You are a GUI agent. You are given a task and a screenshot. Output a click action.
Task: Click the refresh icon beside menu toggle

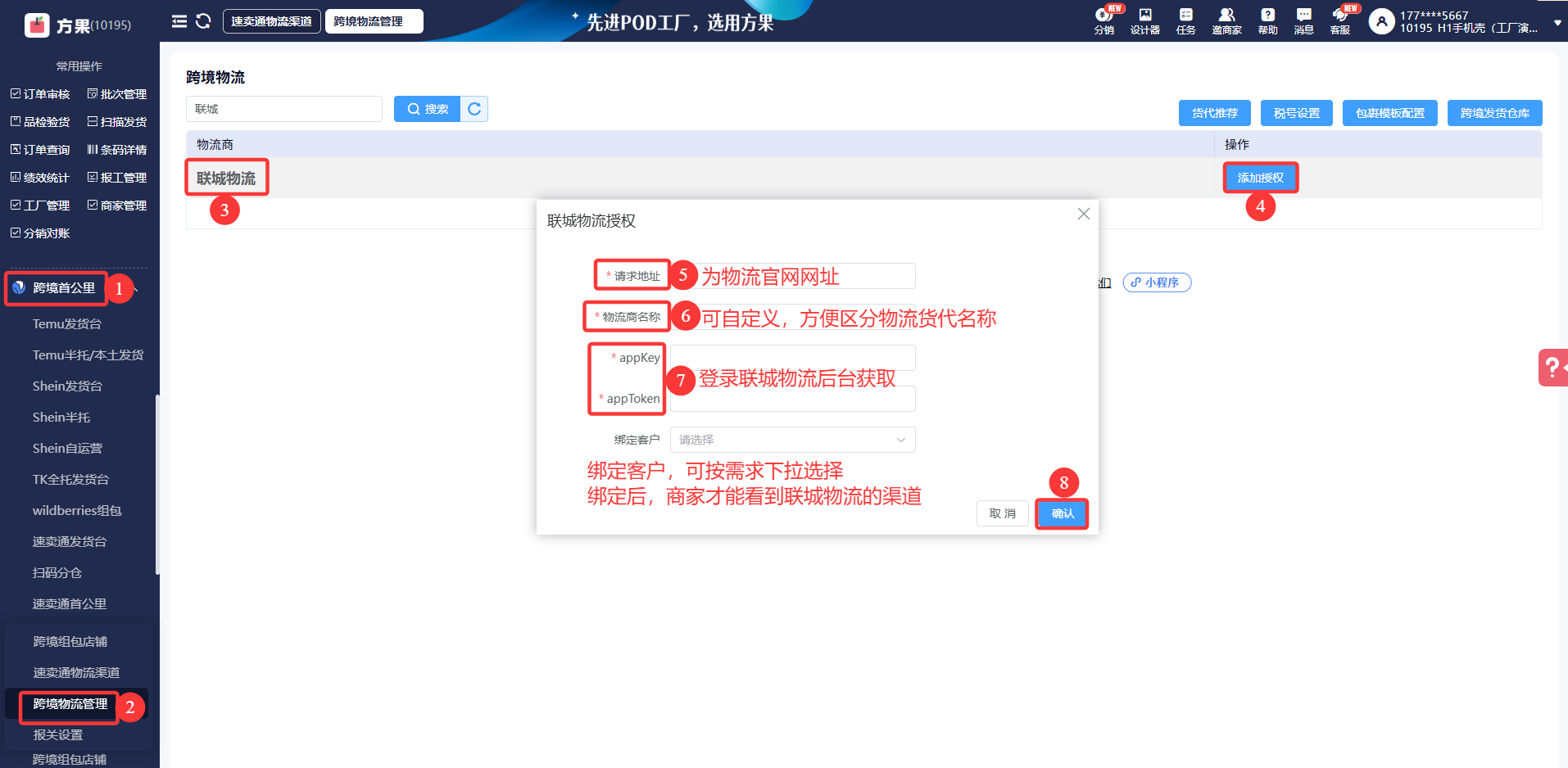[203, 21]
